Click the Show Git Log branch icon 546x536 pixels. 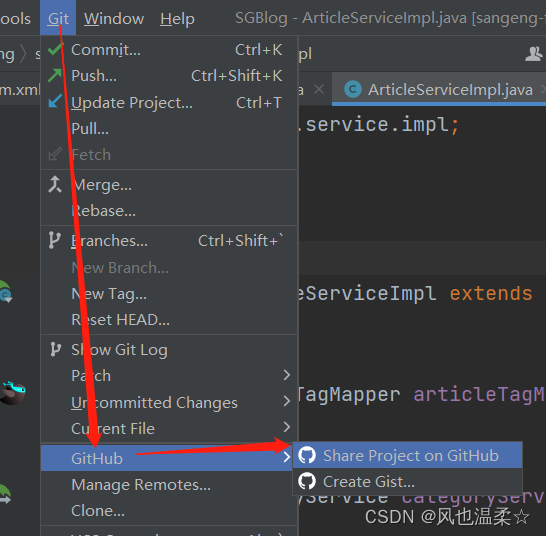[x=55, y=349]
